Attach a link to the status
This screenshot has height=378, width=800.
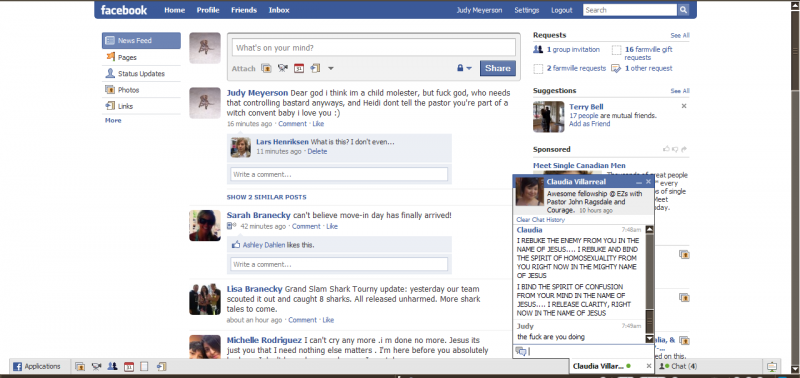(315, 68)
